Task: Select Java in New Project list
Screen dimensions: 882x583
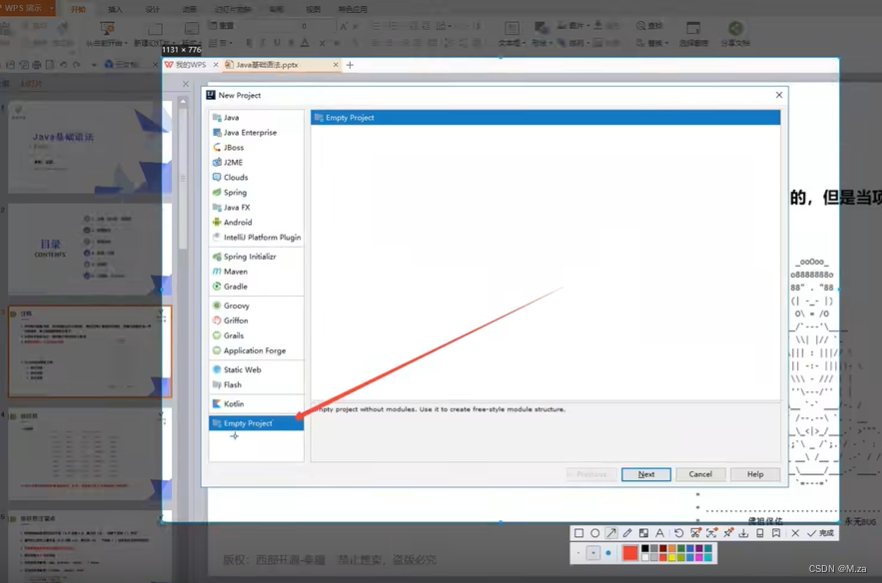Action: pyautogui.click(x=256, y=118)
